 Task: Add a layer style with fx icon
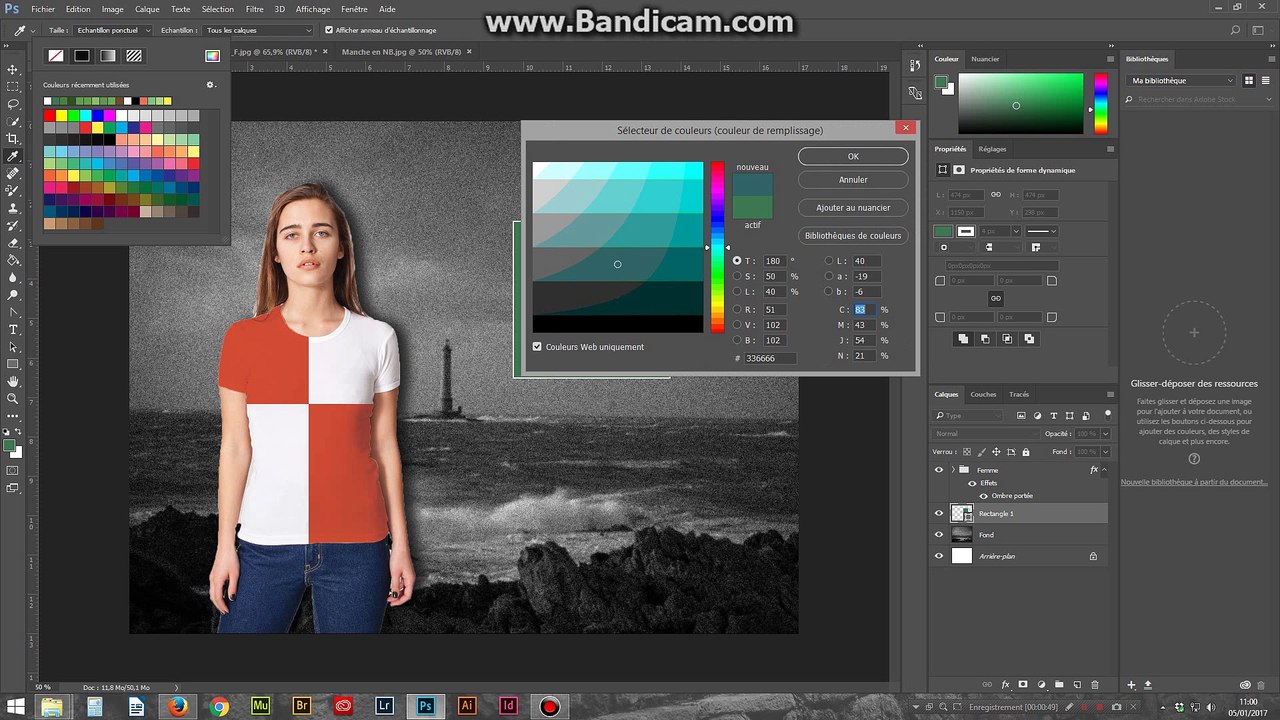(1005, 685)
